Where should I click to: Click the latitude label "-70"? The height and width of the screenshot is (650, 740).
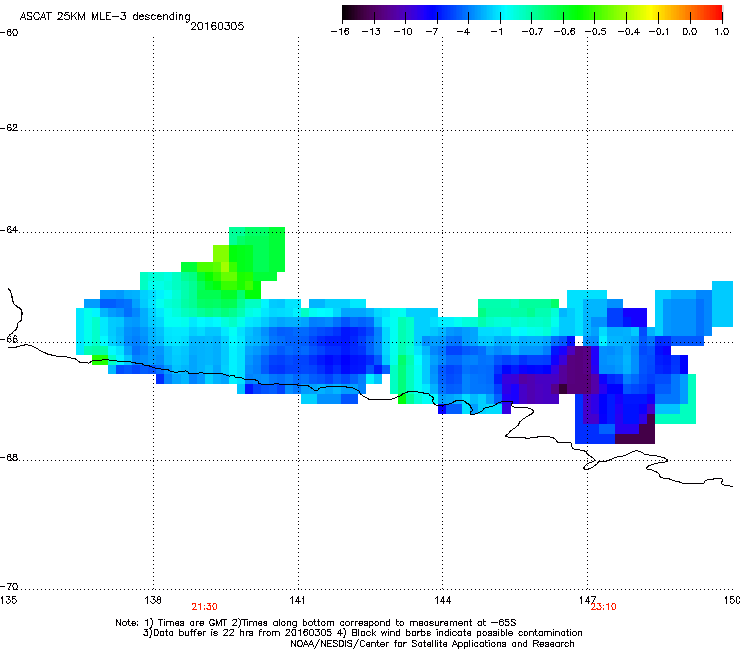click(9, 587)
